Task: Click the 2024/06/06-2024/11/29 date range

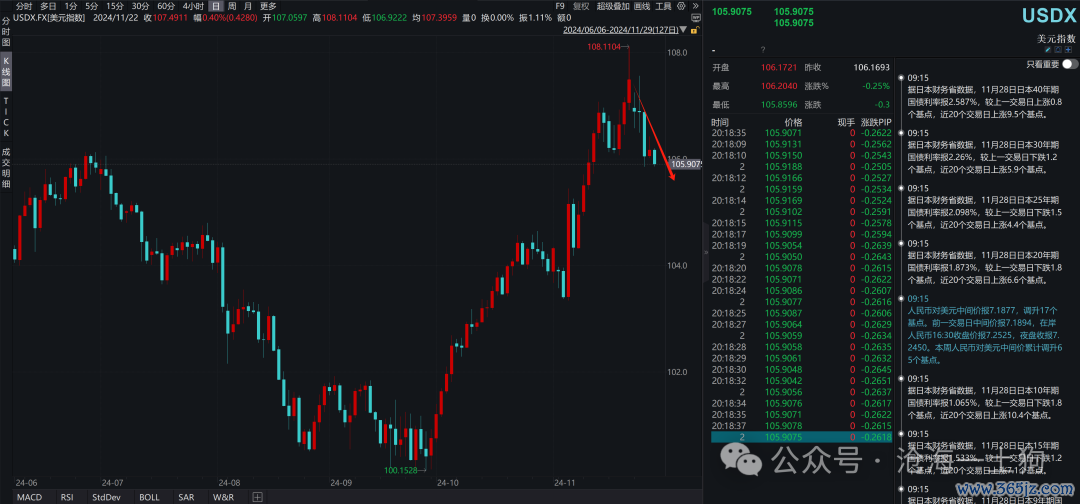Action: (x=620, y=30)
